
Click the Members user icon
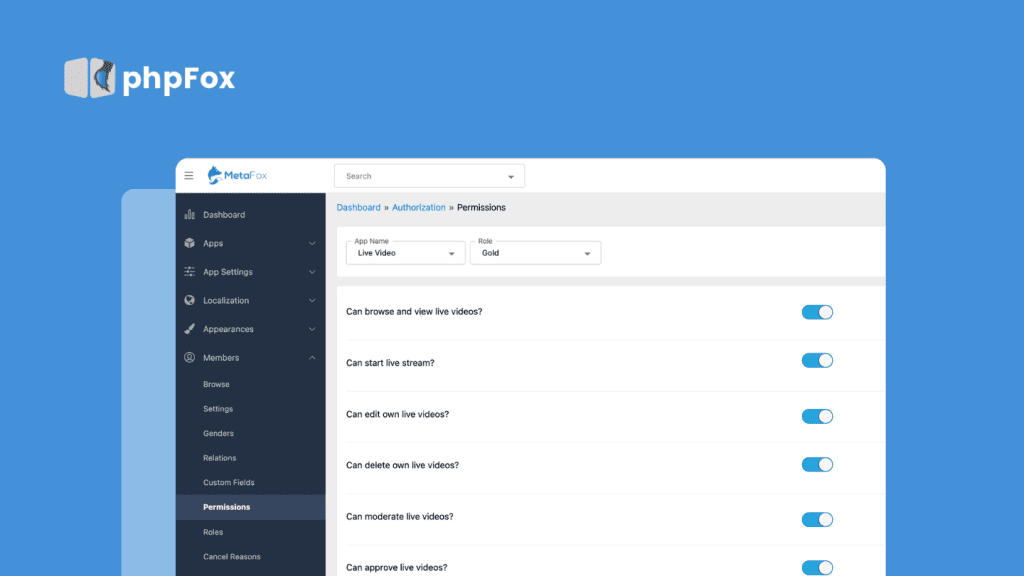point(190,357)
